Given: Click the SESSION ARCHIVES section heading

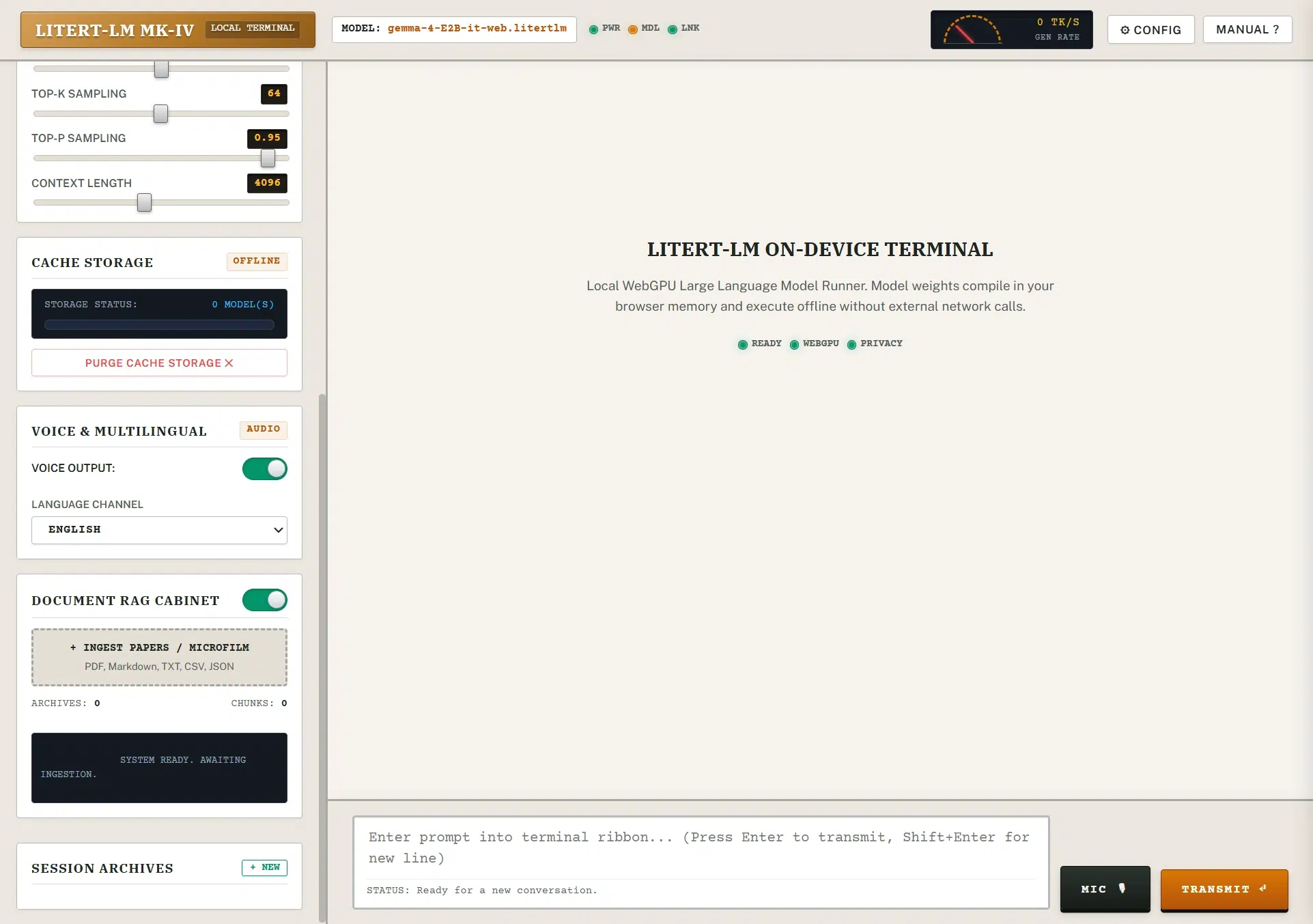Looking at the screenshot, I should click(102, 869).
